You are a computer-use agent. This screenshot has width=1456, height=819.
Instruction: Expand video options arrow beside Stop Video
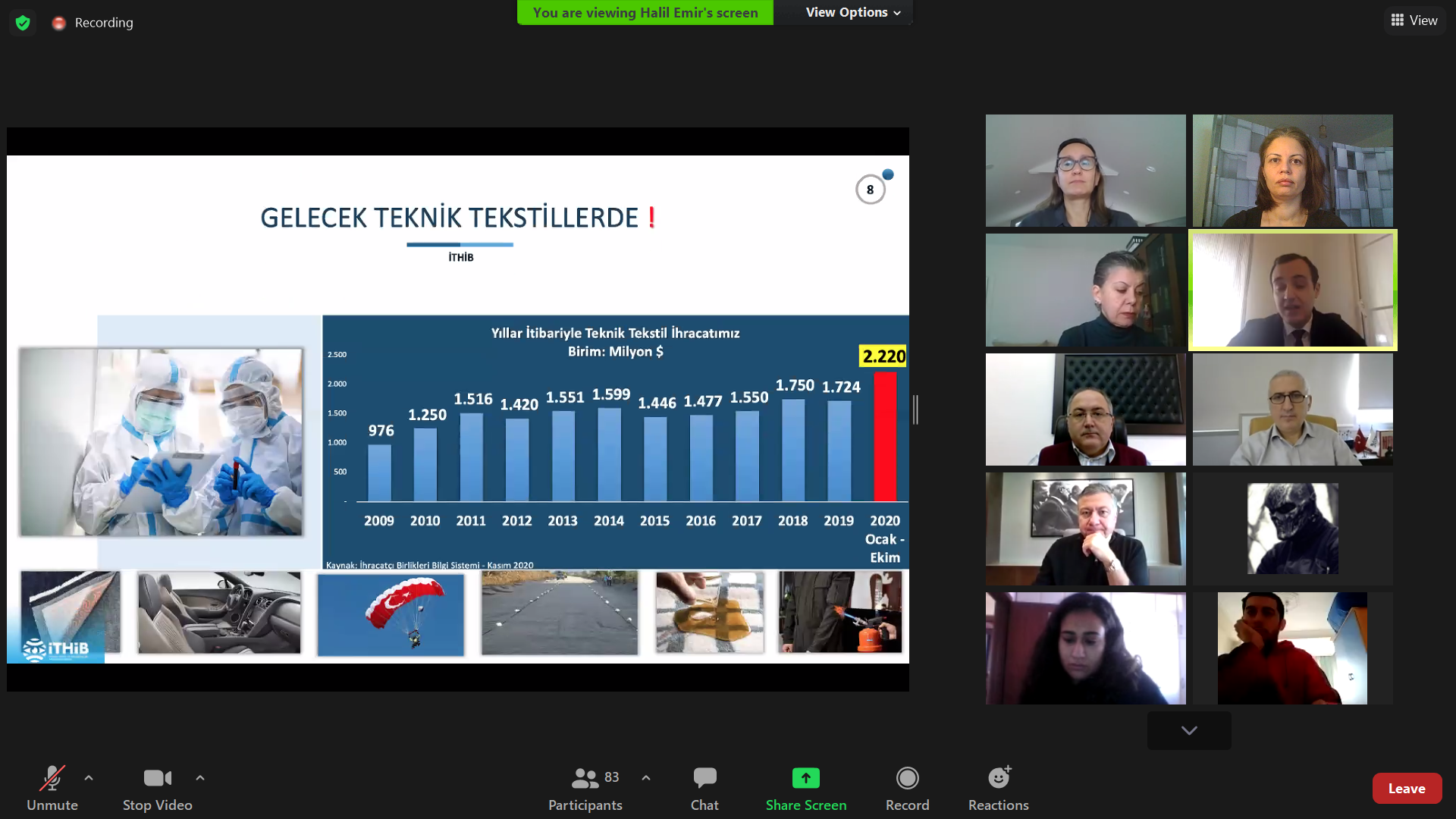tap(200, 778)
